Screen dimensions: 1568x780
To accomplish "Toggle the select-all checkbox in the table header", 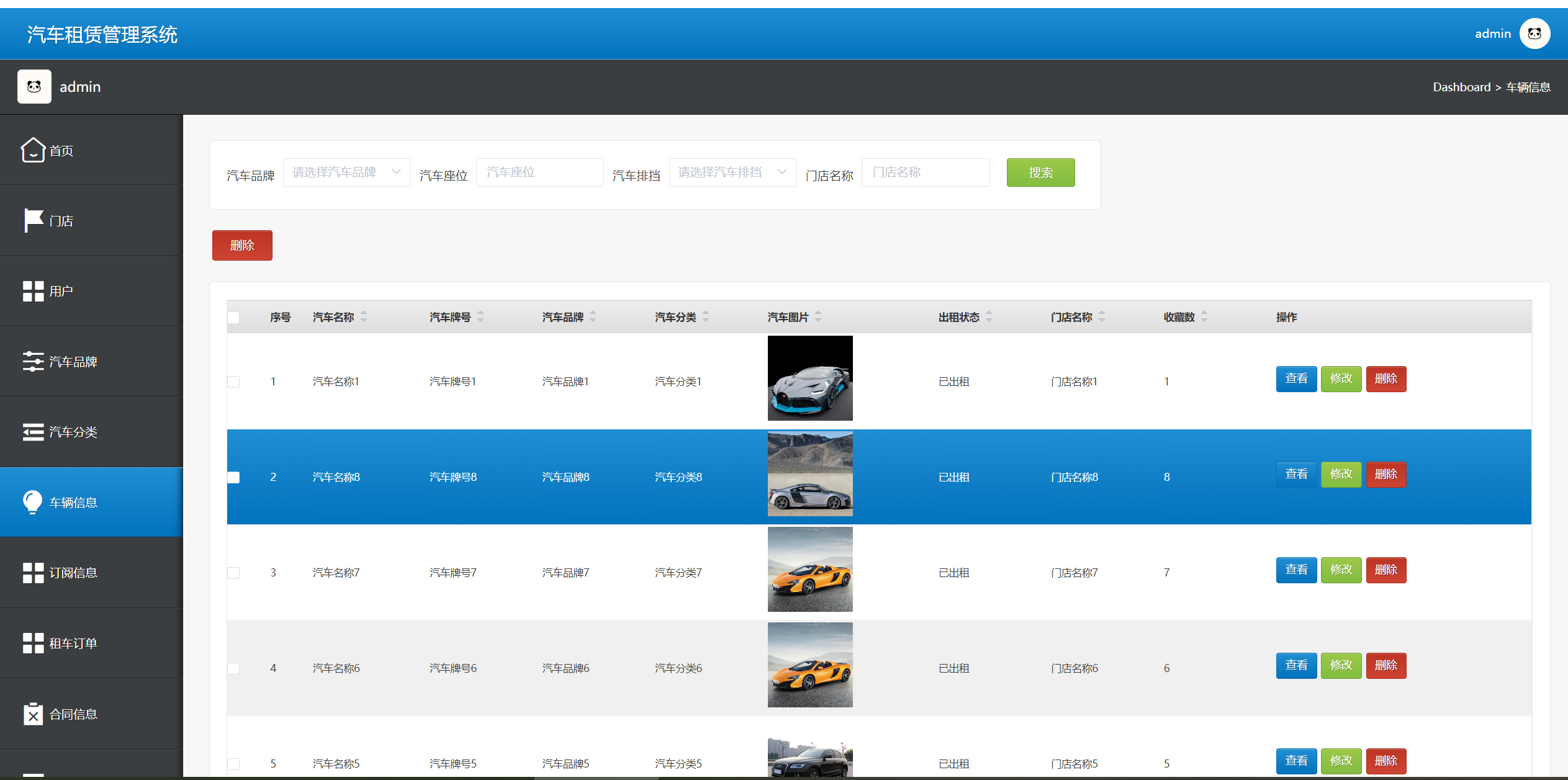I will [233, 318].
